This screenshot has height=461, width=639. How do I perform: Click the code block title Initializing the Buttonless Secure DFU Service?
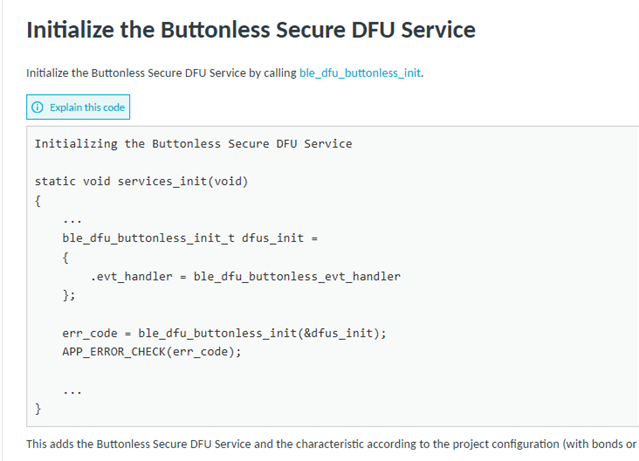(x=194, y=143)
